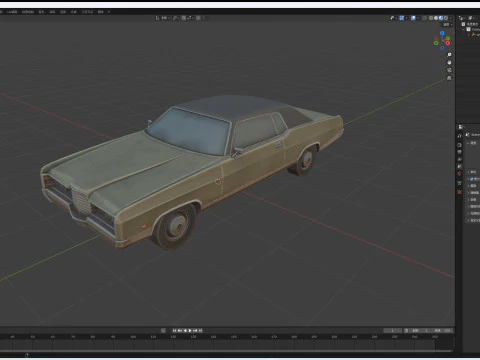Open the Texture properties tab
The width and height of the screenshot is (480, 360).
pyautogui.click(x=459, y=192)
